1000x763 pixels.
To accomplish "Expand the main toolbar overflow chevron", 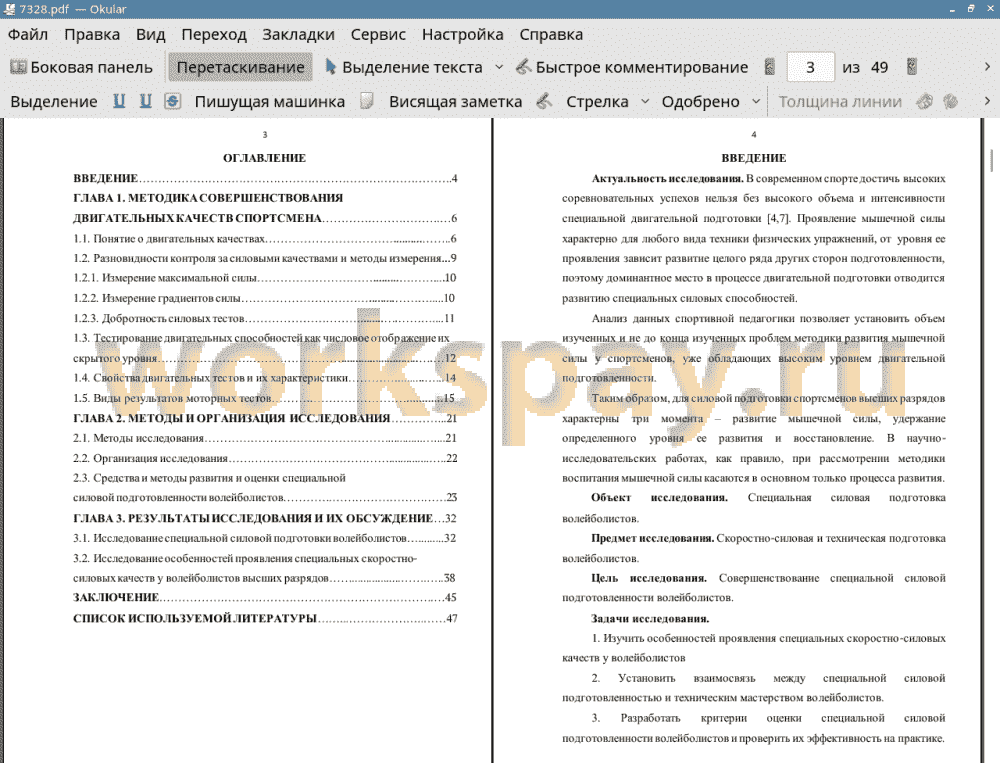I will click(987, 67).
